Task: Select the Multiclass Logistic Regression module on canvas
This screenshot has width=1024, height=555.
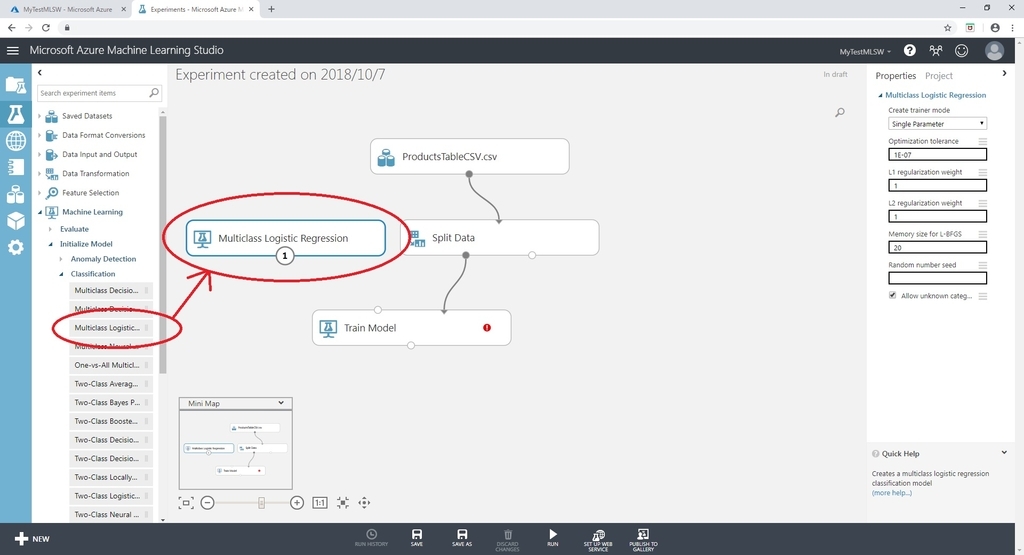Action: click(x=285, y=238)
